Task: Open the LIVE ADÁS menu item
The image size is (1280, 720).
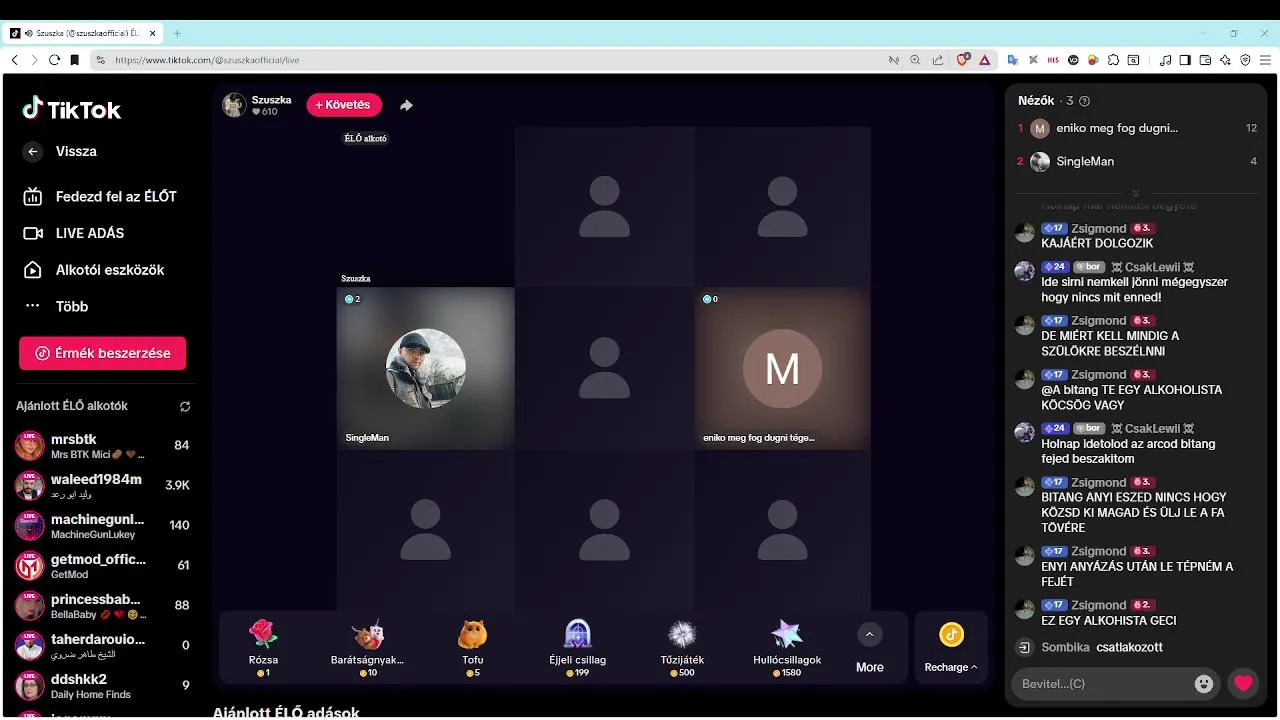Action: pyautogui.click(x=74, y=233)
